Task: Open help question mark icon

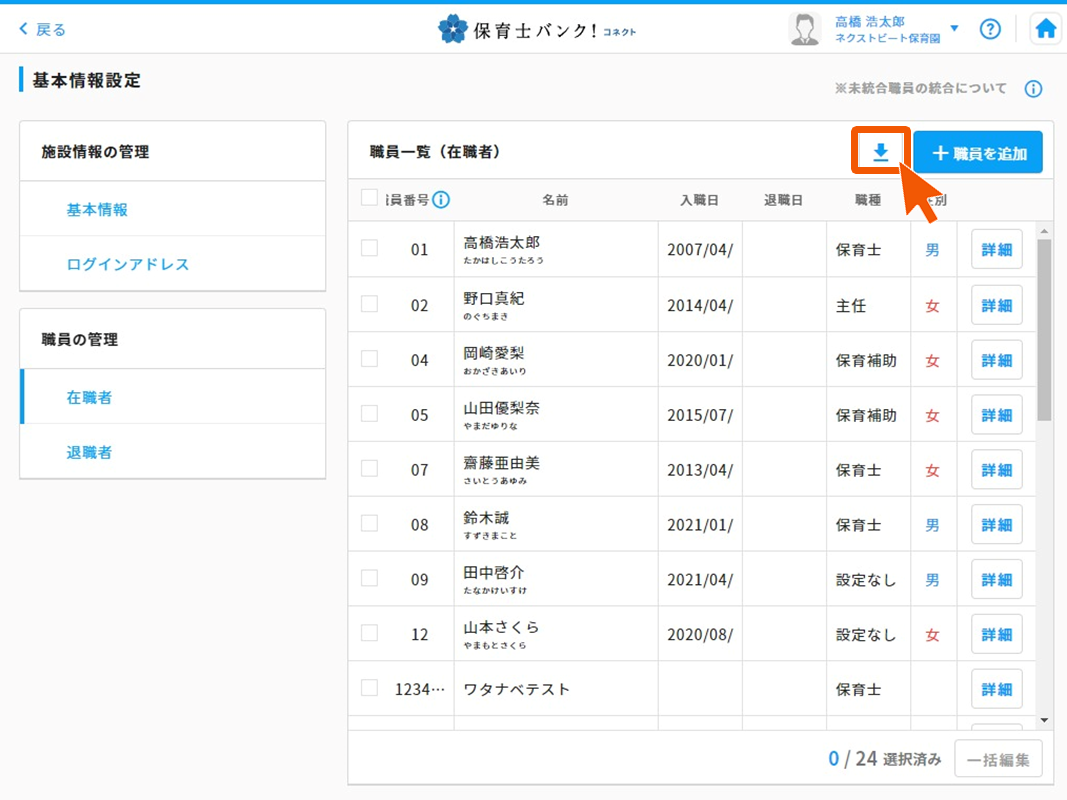Action: (x=990, y=29)
